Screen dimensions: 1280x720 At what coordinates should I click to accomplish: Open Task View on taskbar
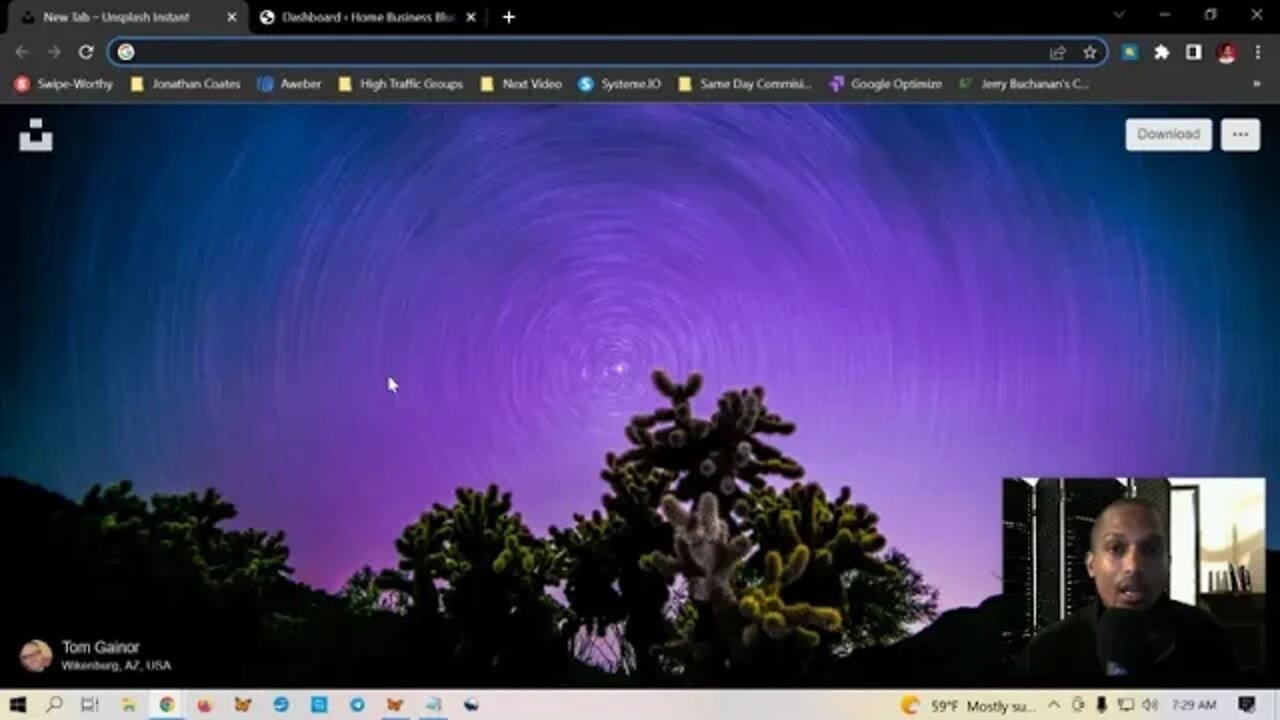click(x=90, y=705)
